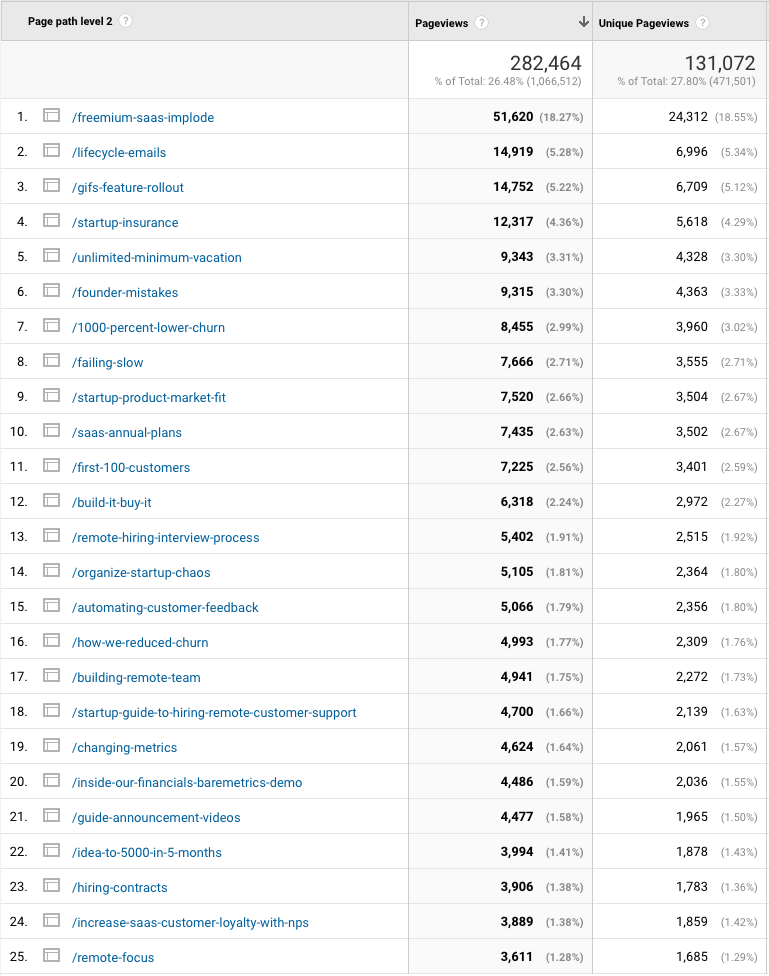Click the Pageviews help question mark icon
This screenshot has width=769, height=976.
pos(482,23)
